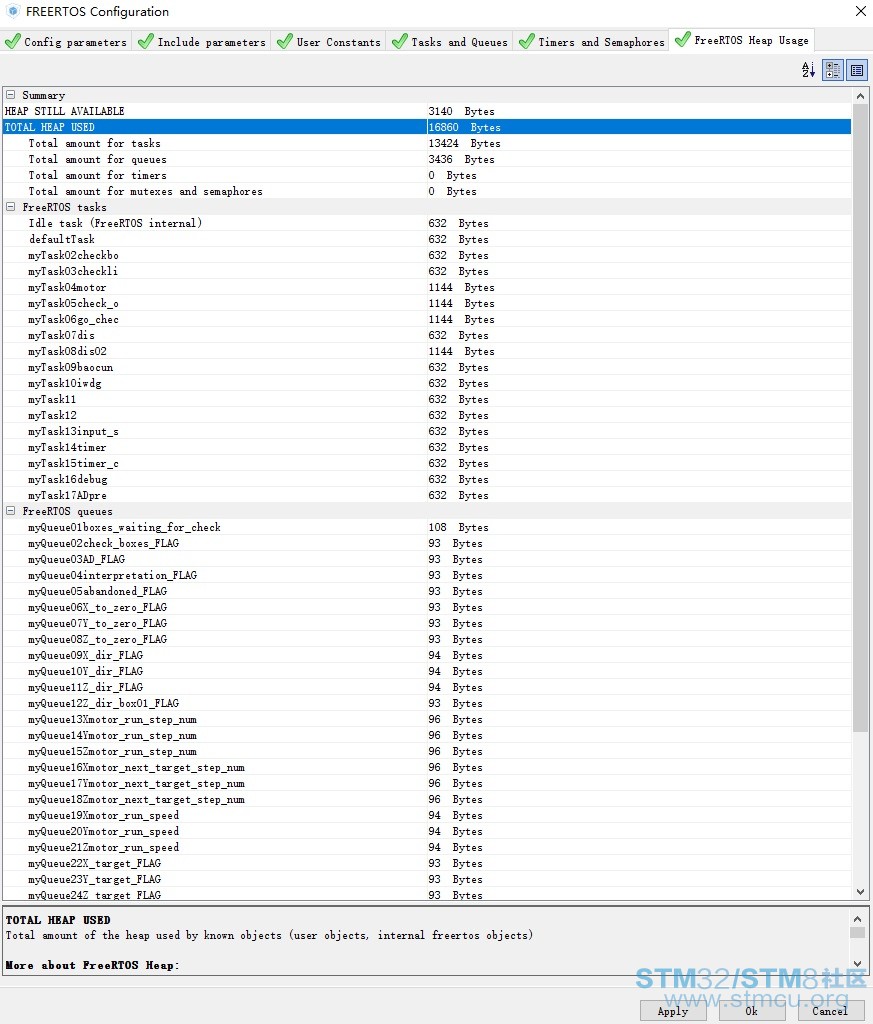
Task: Click the Apply button
Action: (673, 1011)
